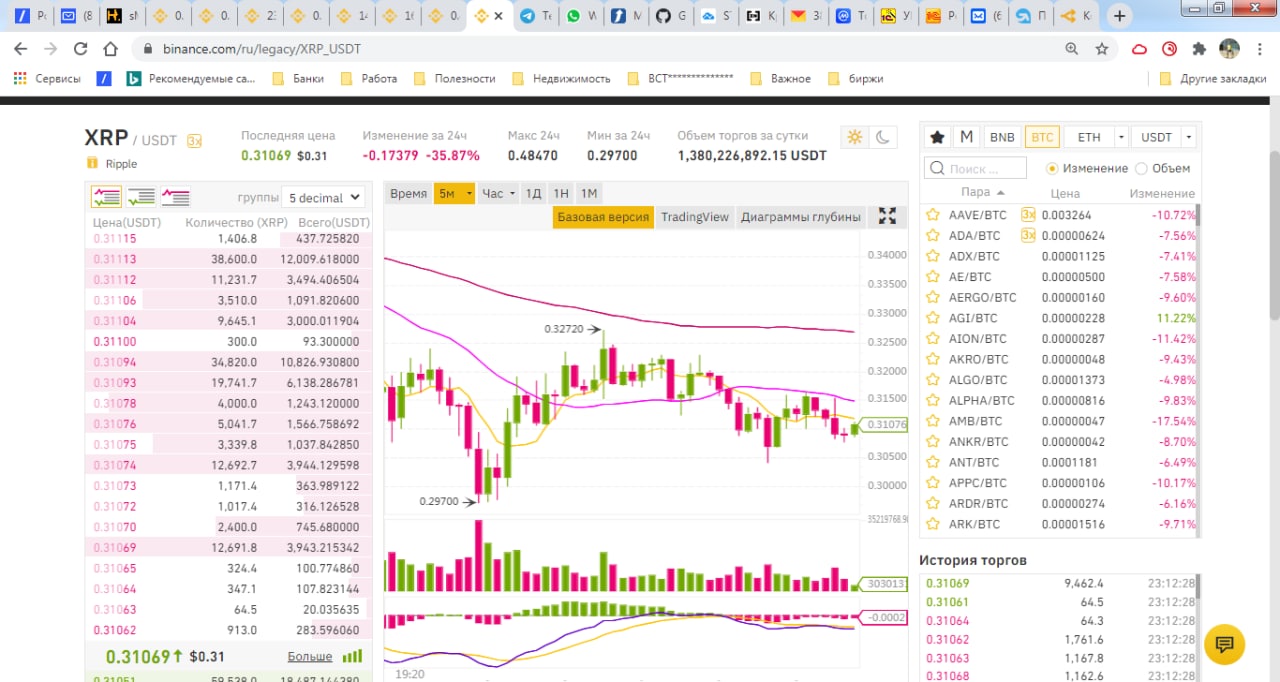Open the APPC/BTC pair row
1280x682 pixels.
1059,483
